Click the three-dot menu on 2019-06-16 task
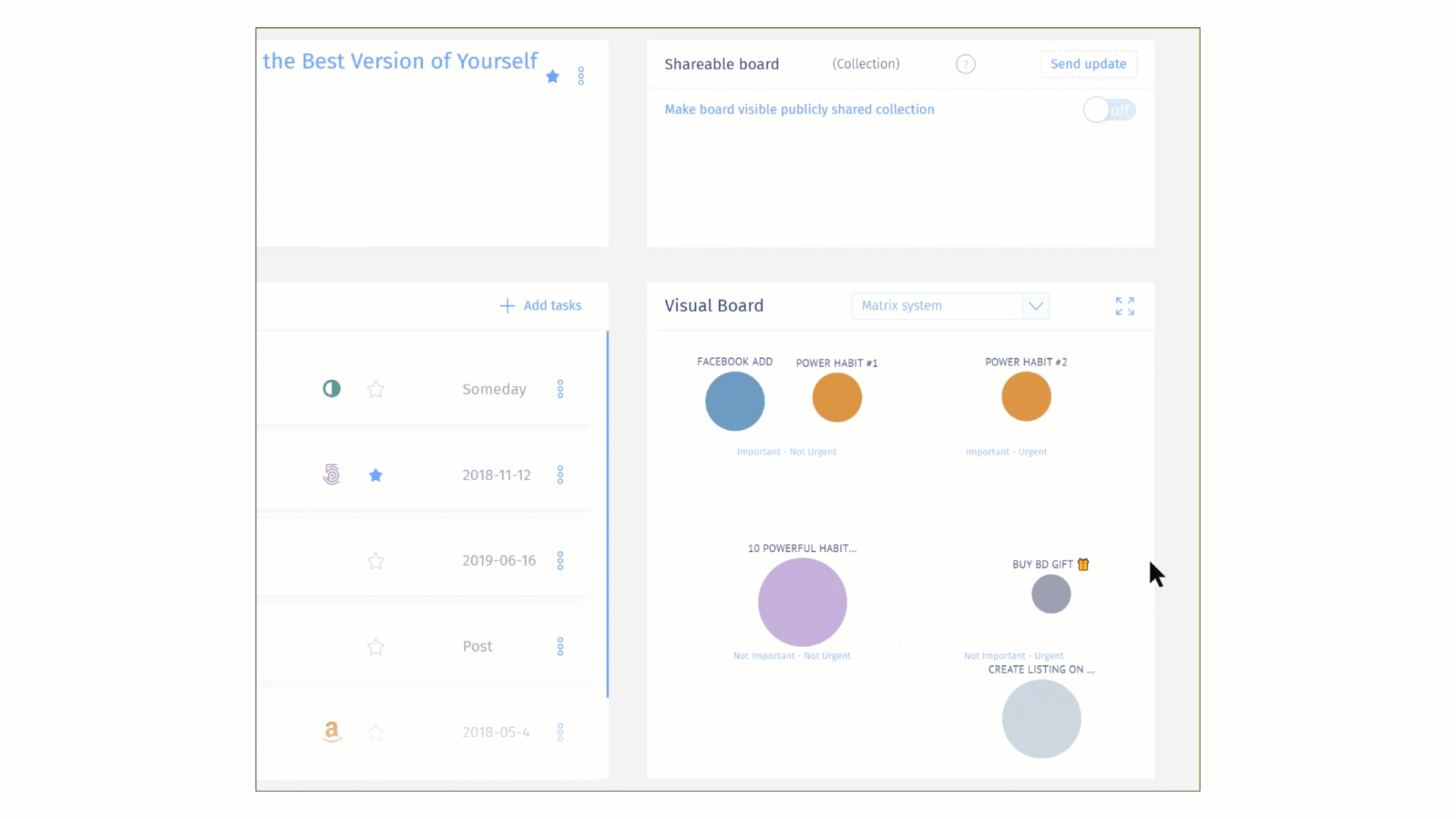This screenshot has height=819, width=1456. click(560, 560)
